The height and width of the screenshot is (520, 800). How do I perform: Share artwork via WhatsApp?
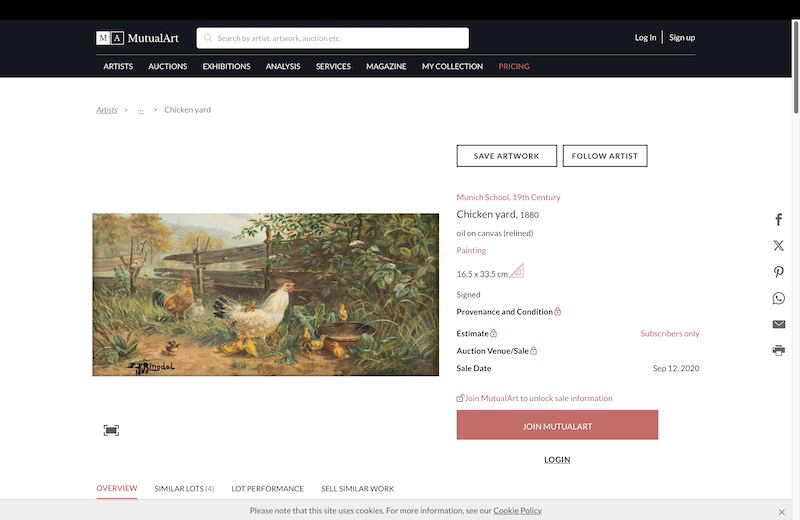(779, 298)
